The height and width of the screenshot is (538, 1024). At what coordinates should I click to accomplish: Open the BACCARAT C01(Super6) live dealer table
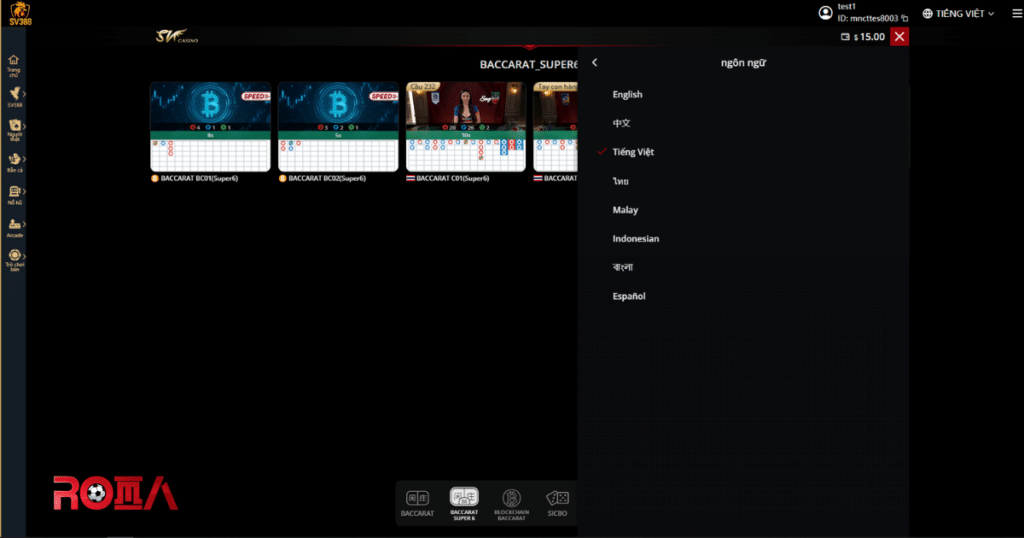coord(466,127)
